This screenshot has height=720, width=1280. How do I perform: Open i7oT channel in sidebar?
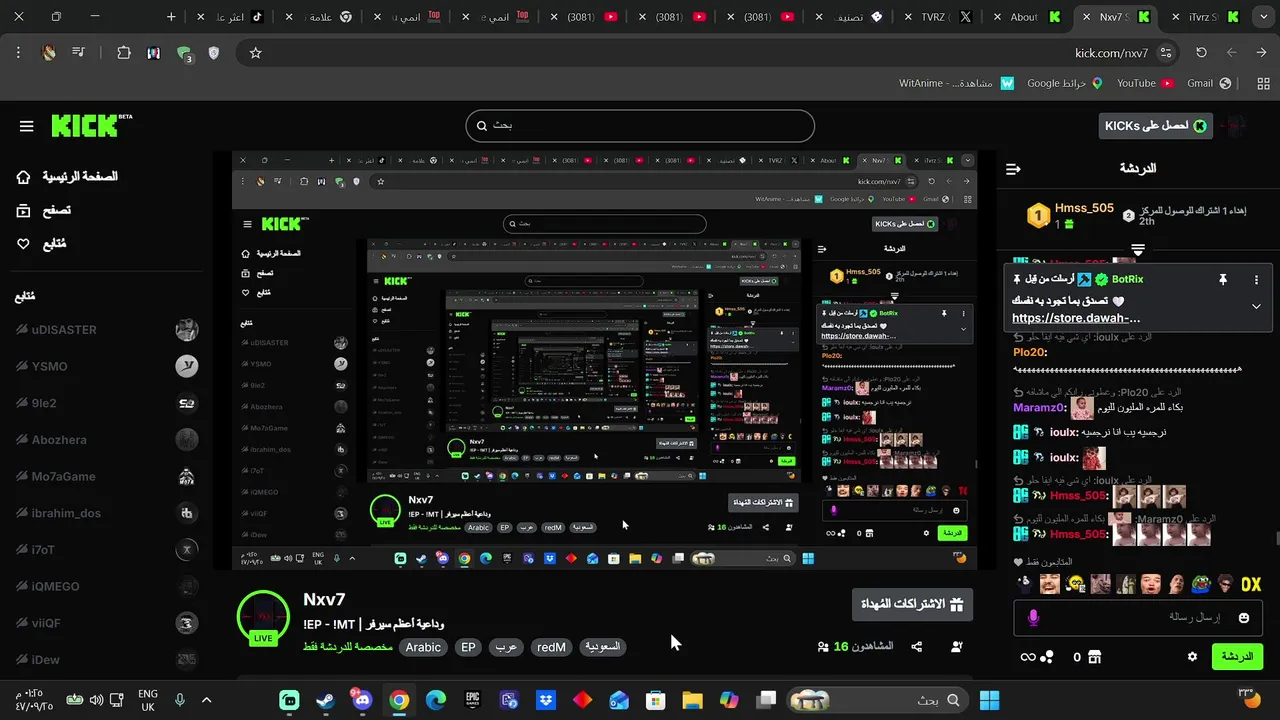click(106, 549)
